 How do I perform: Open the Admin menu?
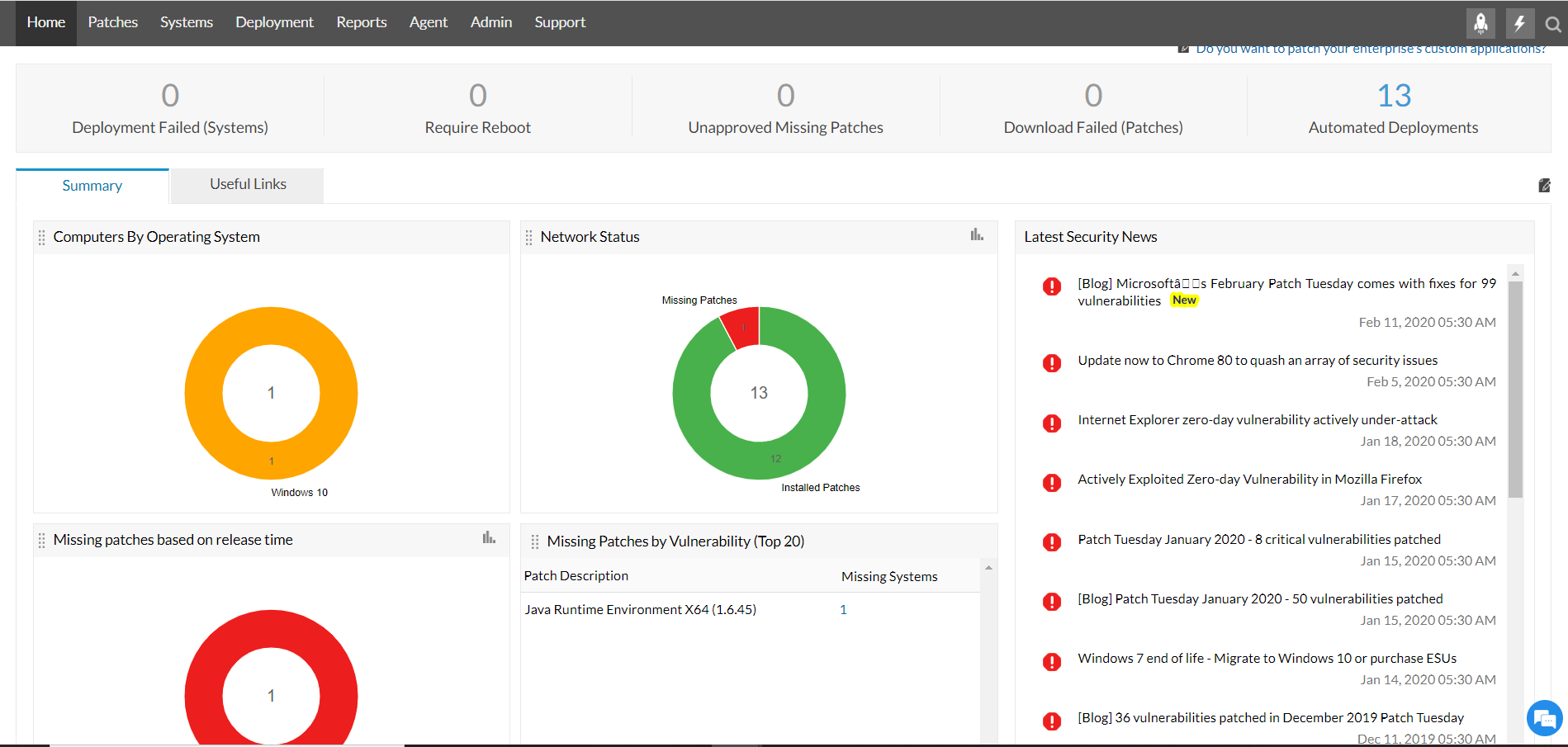(x=491, y=22)
